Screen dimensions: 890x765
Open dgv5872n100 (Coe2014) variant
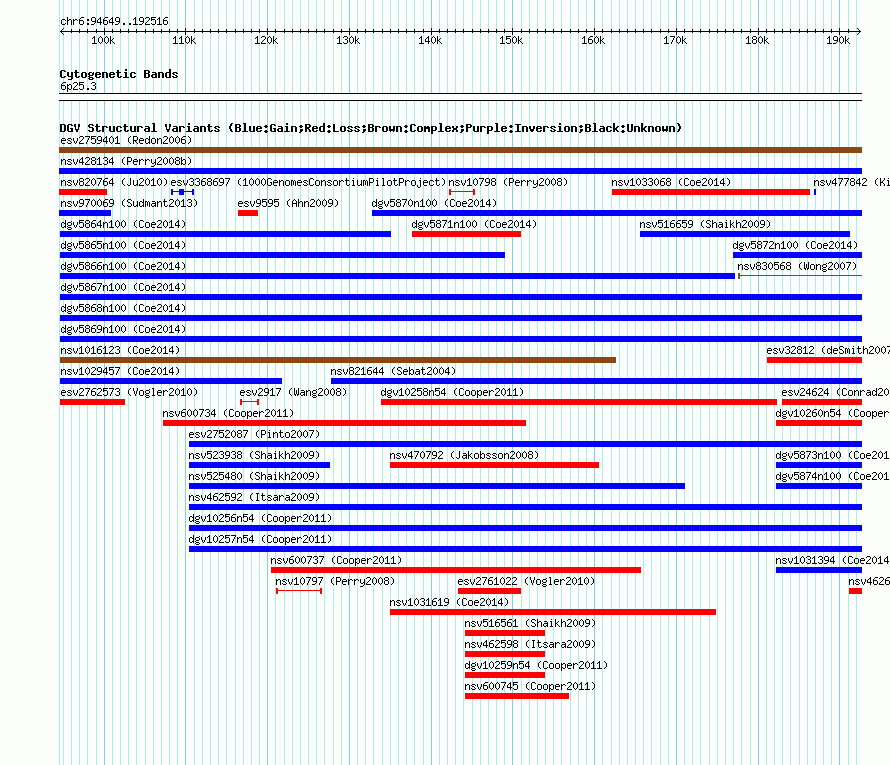tap(795, 245)
